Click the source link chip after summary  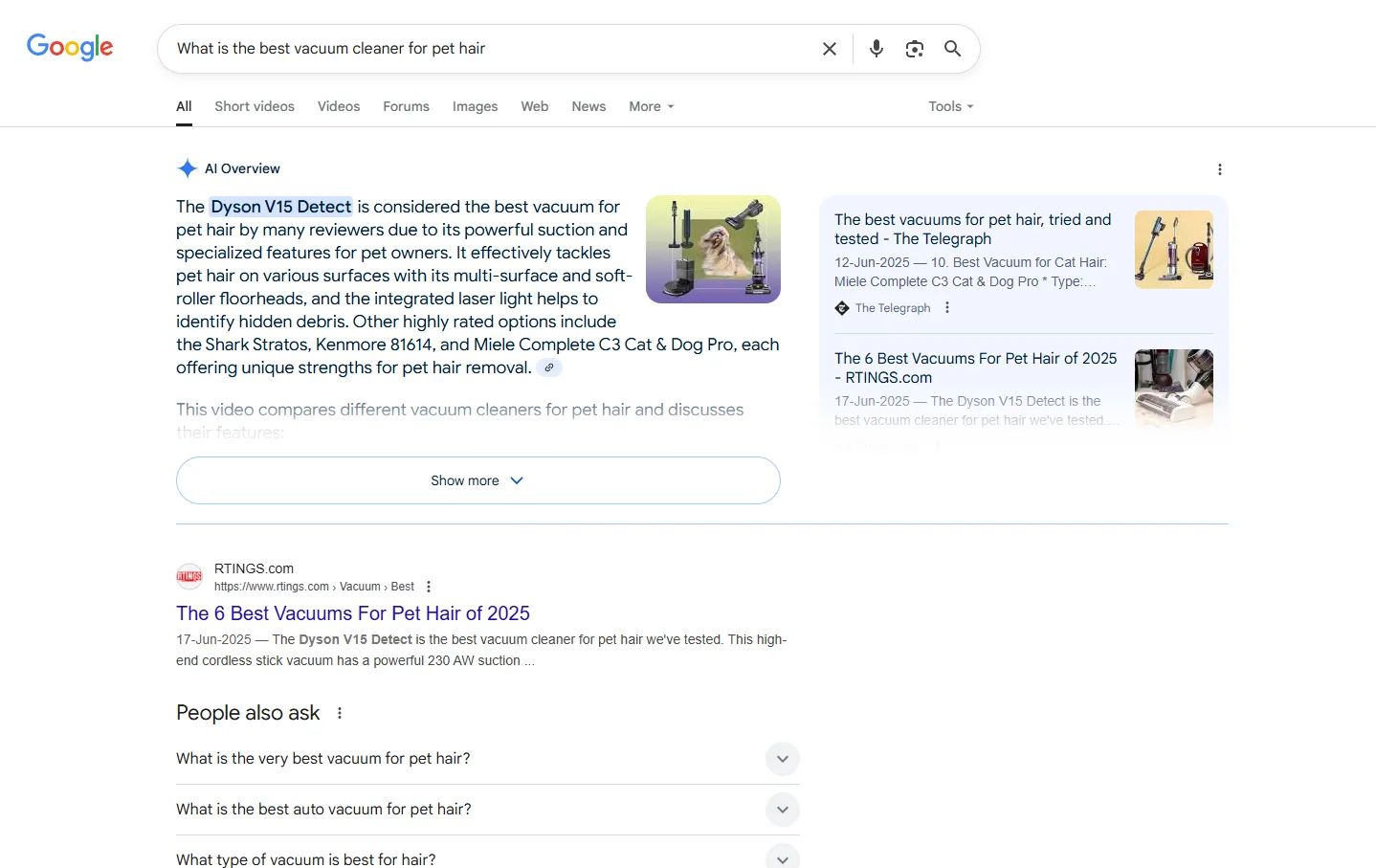tap(549, 367)
